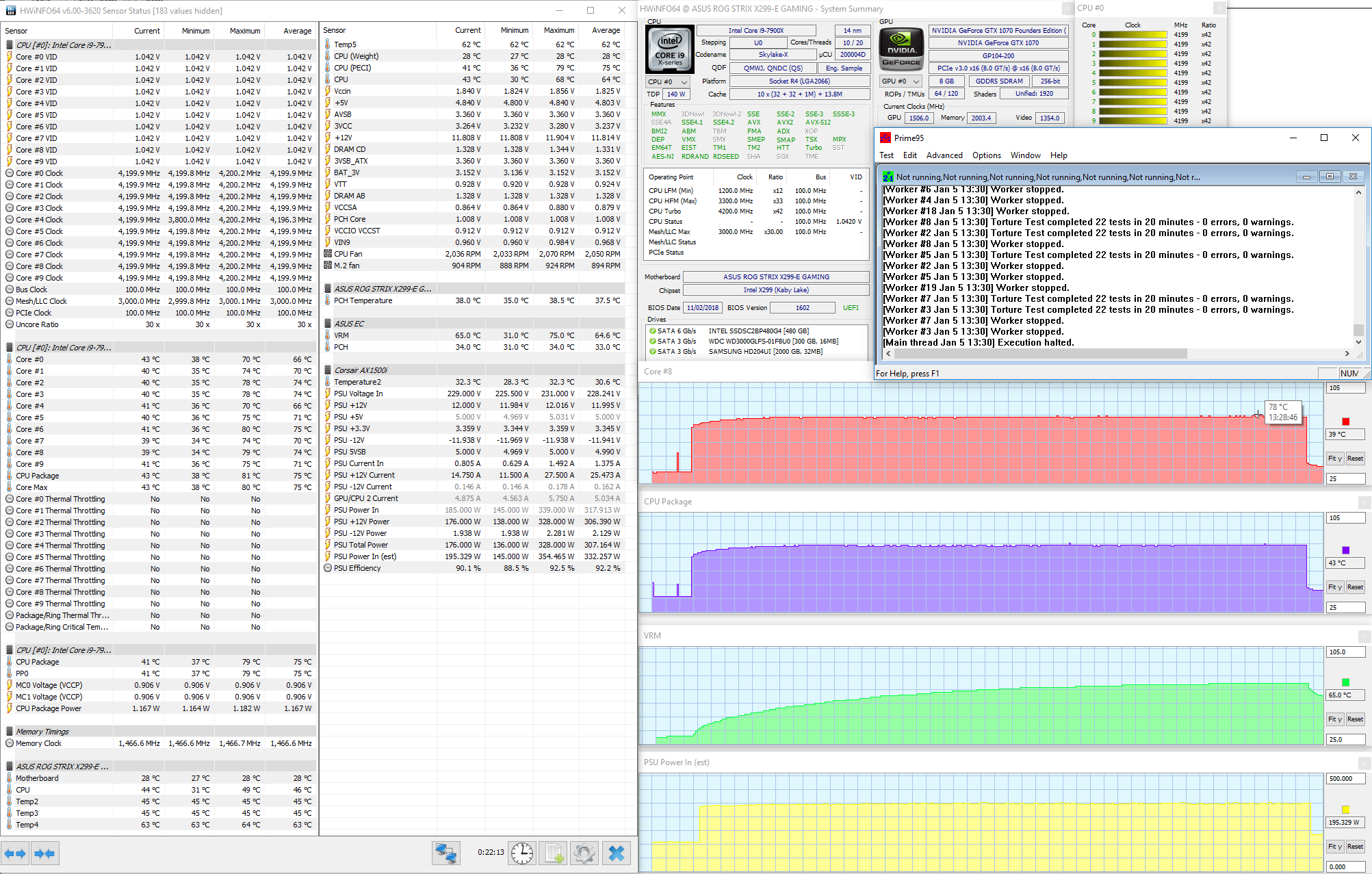Viewport: 1372px width, 874px height.
Task: Pick the yellow PSU Power graph color
Action: (1345, 810)
